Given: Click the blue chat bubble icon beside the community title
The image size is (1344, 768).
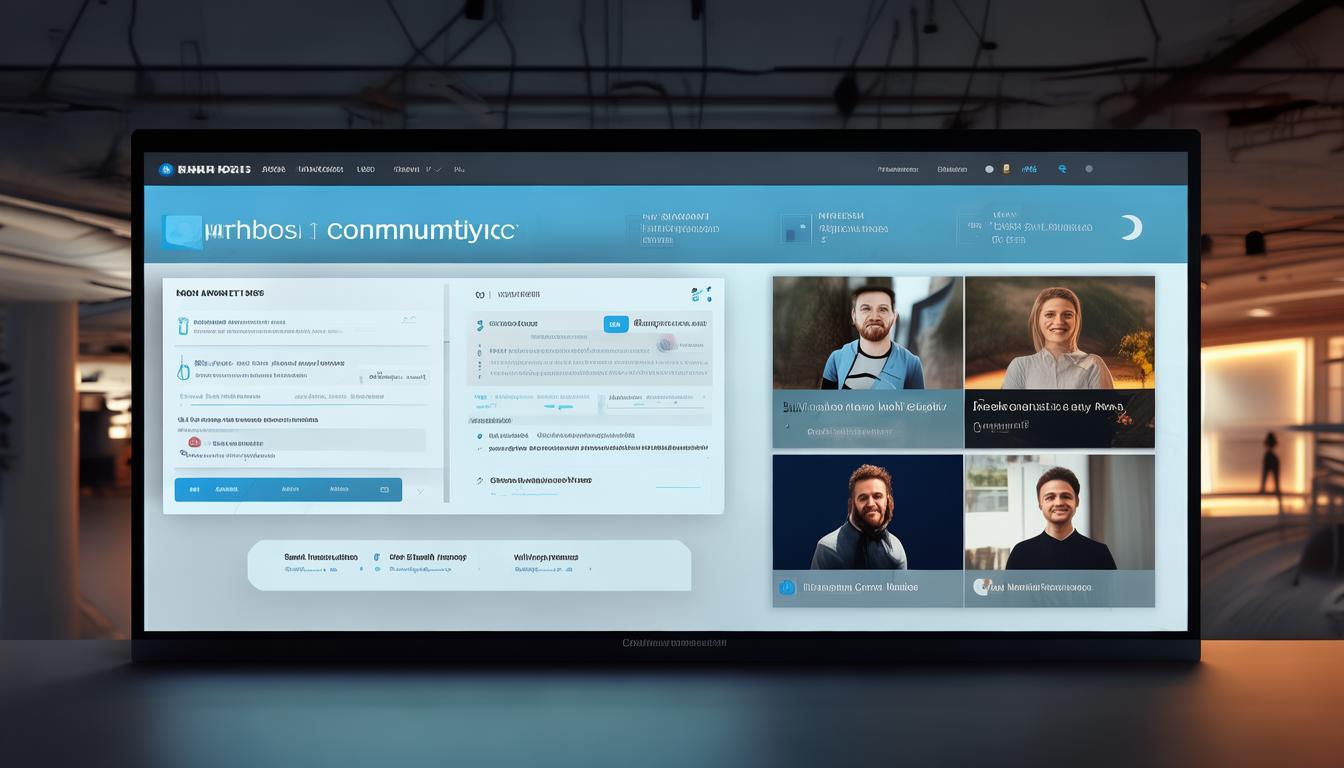Looking at the screenshot, I should 181,232.
